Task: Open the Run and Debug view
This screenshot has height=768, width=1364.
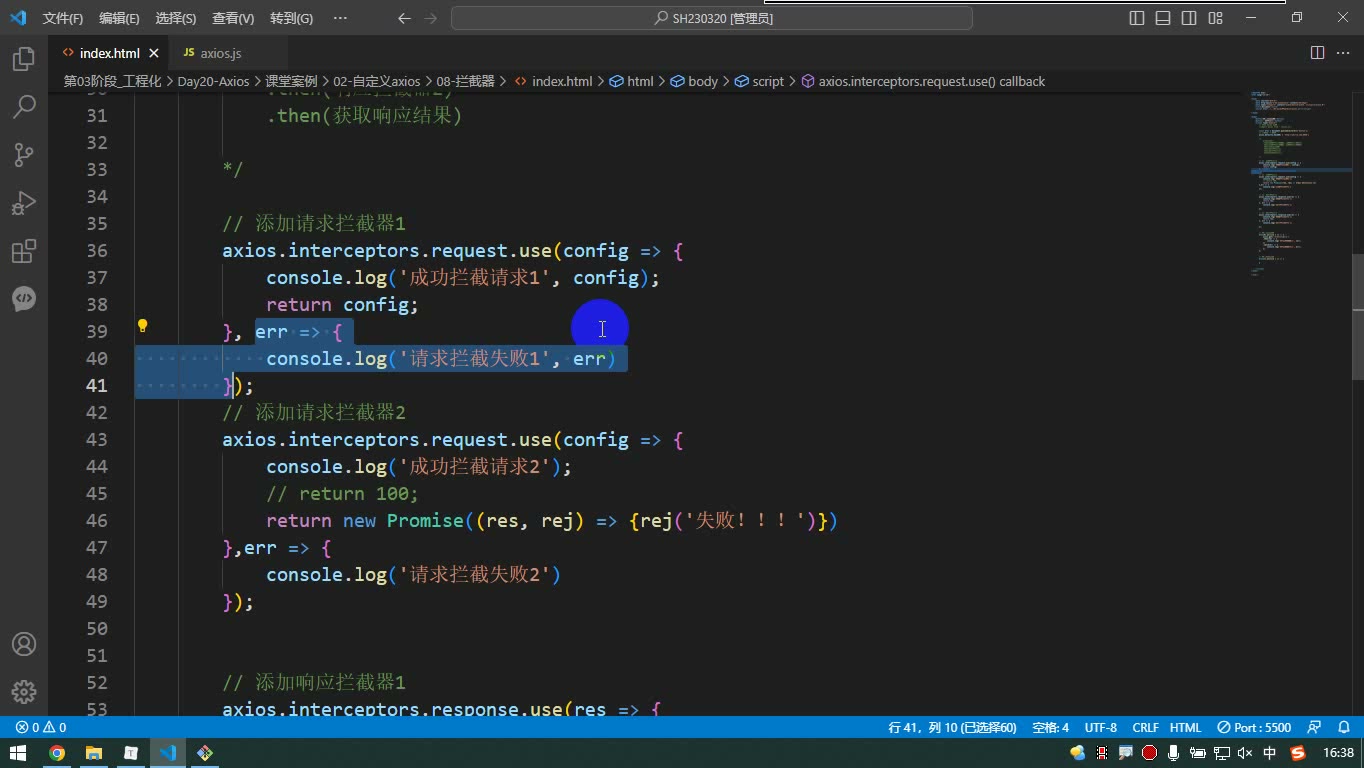Action: tap(24, 203)
